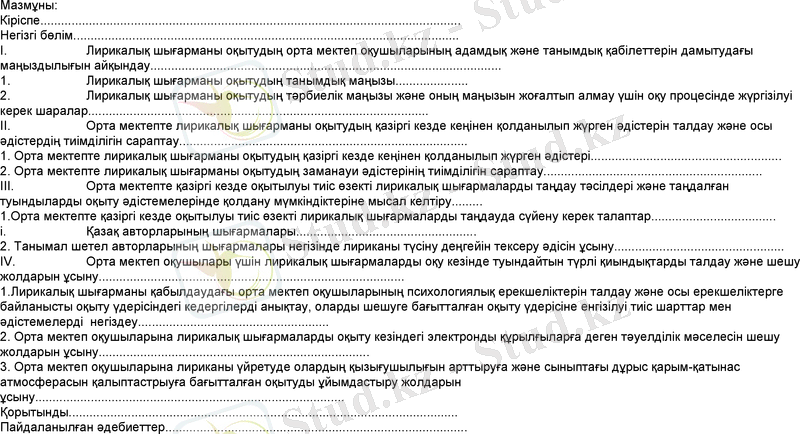800x434 pixels.
Task: Select the 'Кіріспе' contents line
Action: coord(231,21)
